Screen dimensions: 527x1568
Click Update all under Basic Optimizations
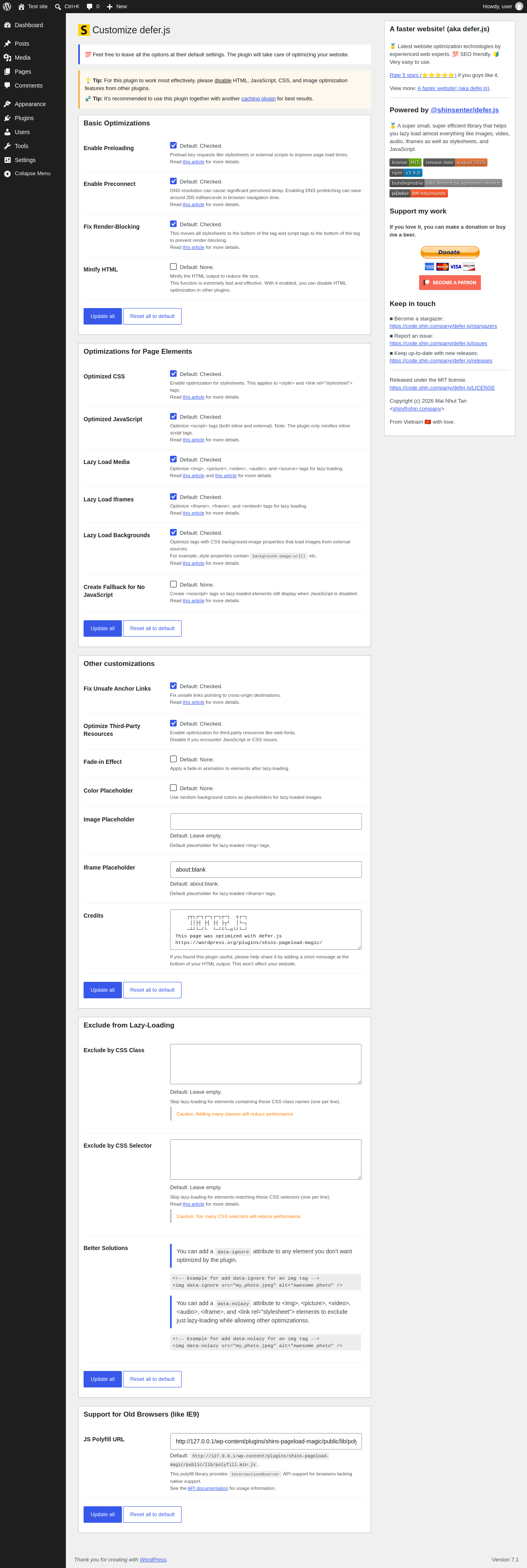pyautogui.click(x=103, y=317)
